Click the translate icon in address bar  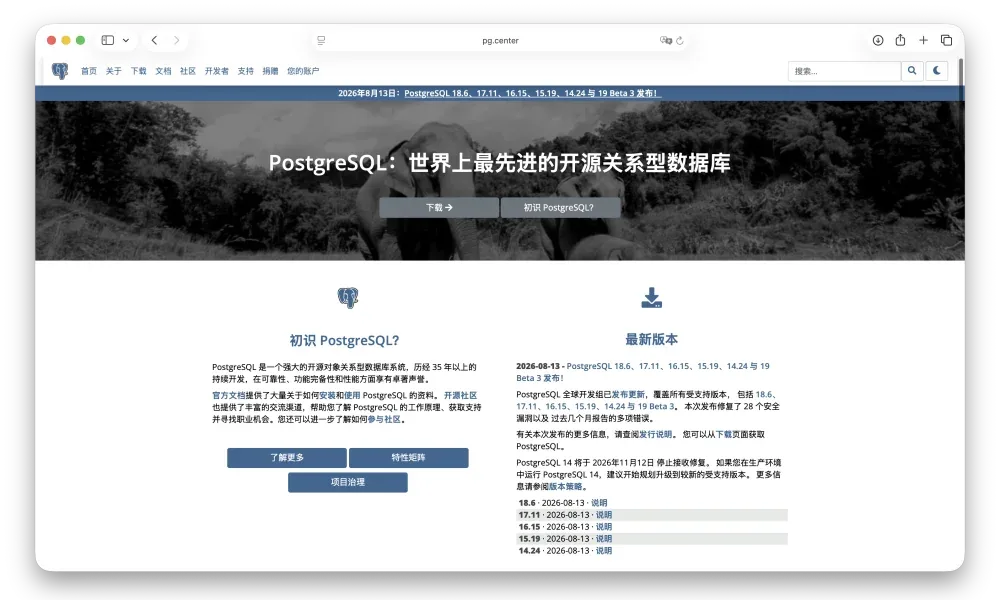(665, 40)
